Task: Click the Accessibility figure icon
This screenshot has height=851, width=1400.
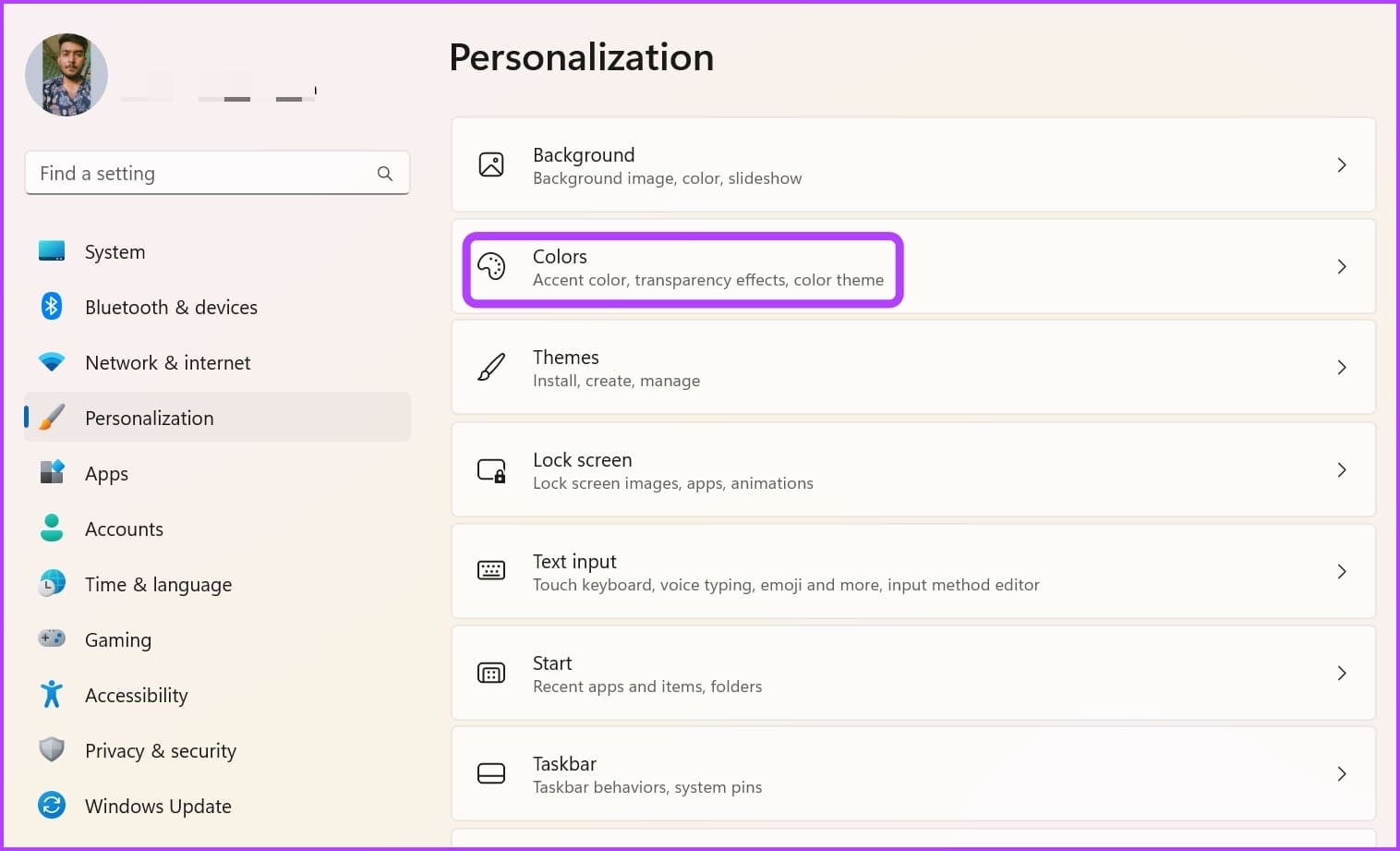Action: 52,694
